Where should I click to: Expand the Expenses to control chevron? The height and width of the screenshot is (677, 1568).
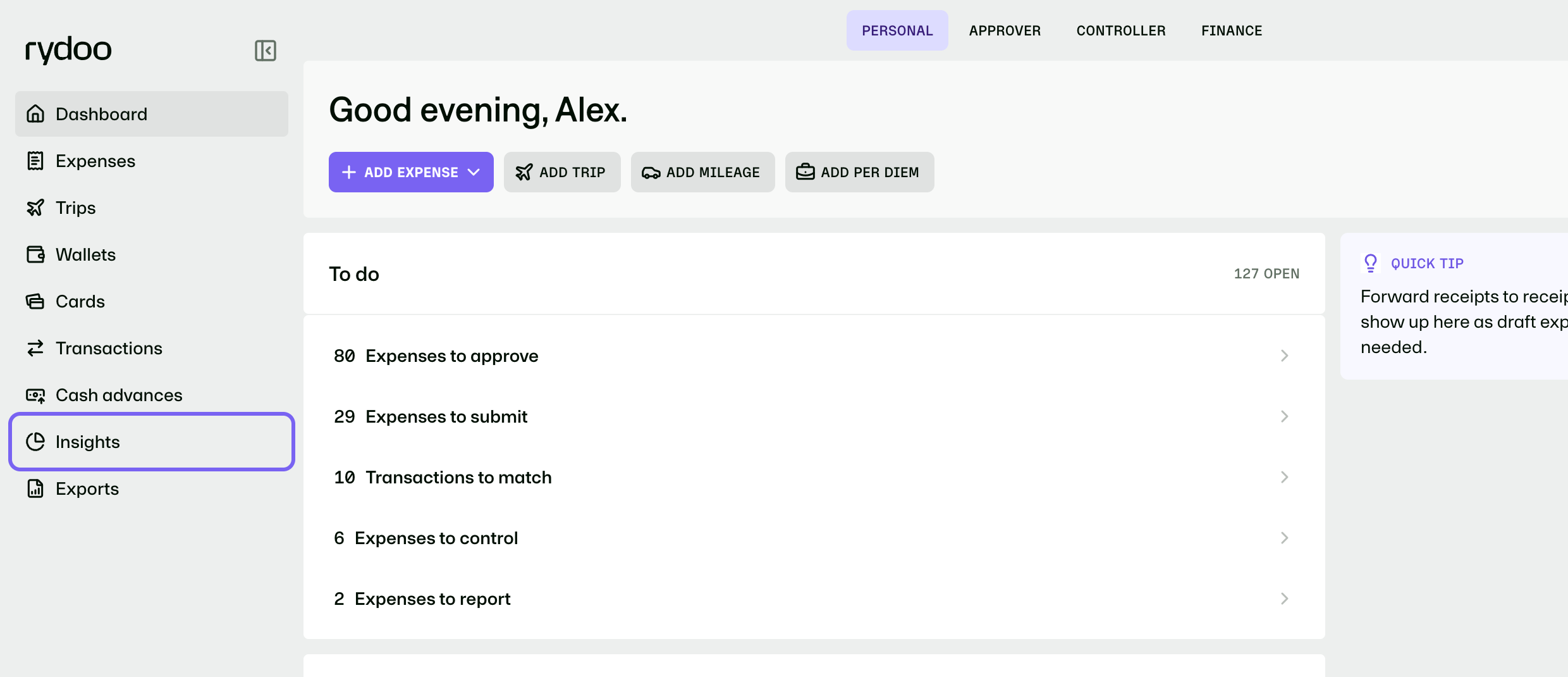1285,538
